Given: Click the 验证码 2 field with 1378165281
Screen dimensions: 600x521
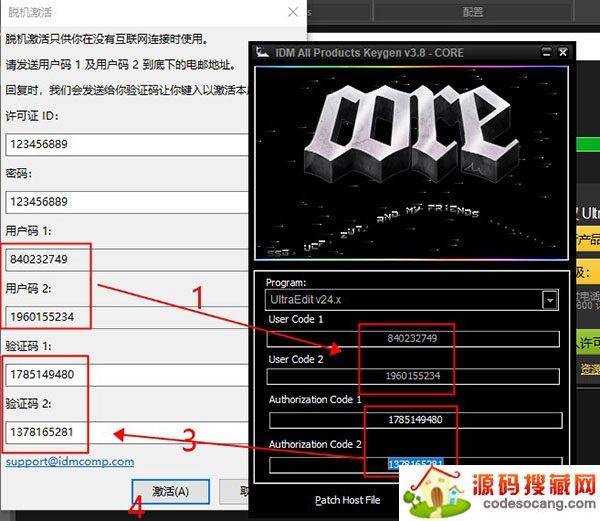Looking at the screenshot, I should point(127,432).
